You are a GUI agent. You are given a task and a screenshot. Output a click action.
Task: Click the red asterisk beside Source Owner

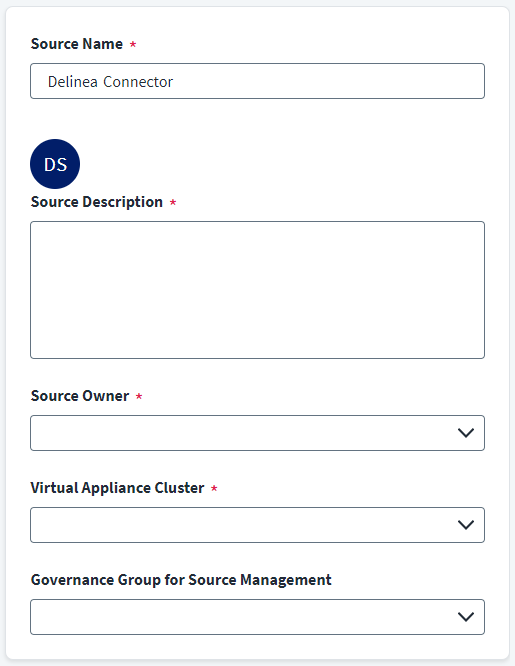tap(139, 396)
